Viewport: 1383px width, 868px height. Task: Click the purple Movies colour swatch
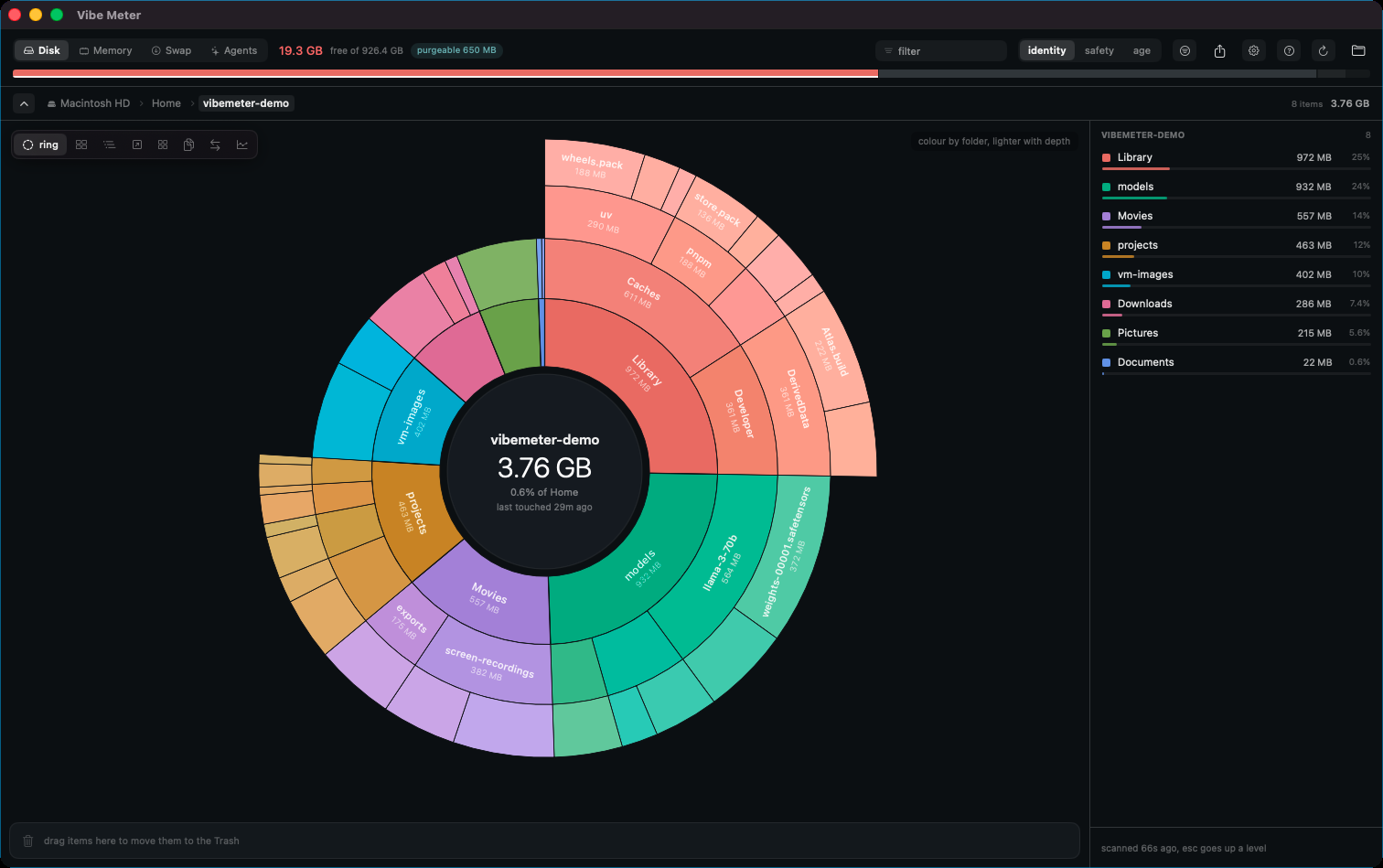(1107, 216)
